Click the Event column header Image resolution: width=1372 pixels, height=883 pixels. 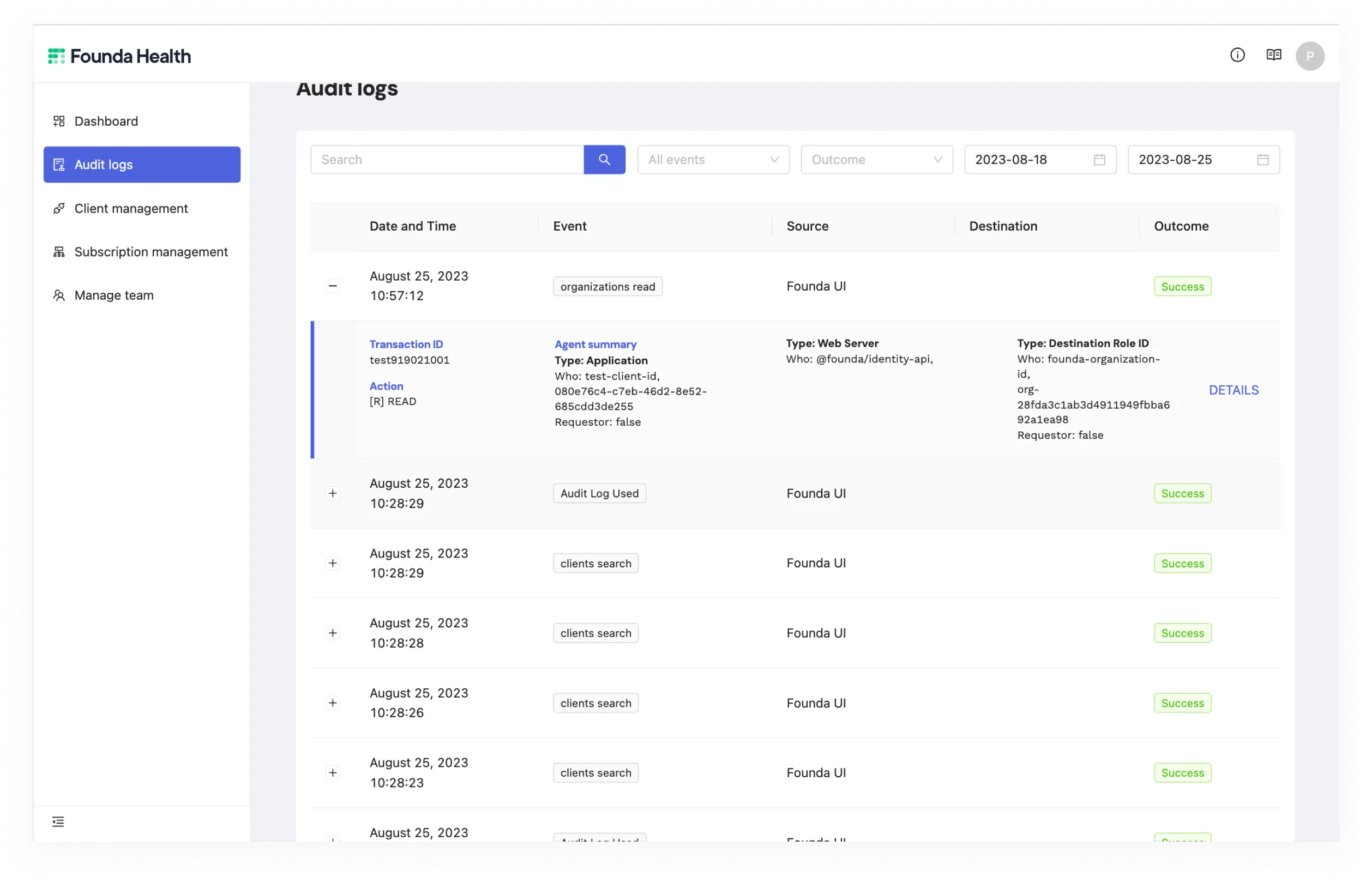coord(569,226)
